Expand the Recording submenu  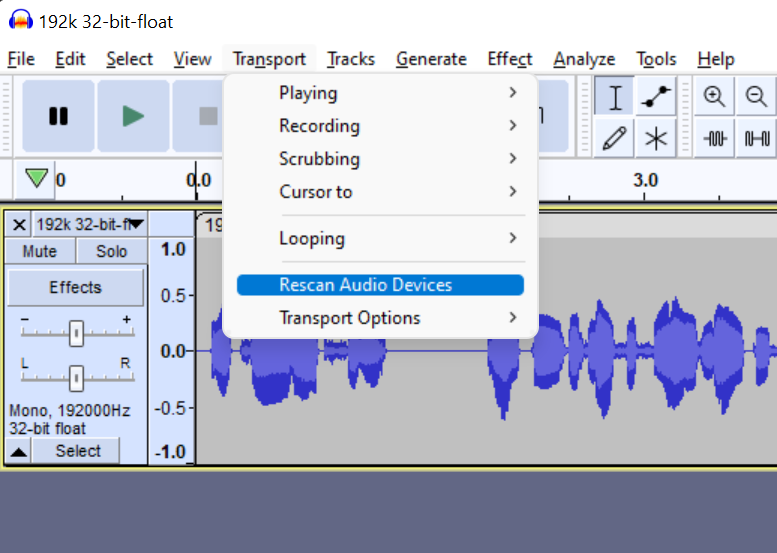pos(380,126)
